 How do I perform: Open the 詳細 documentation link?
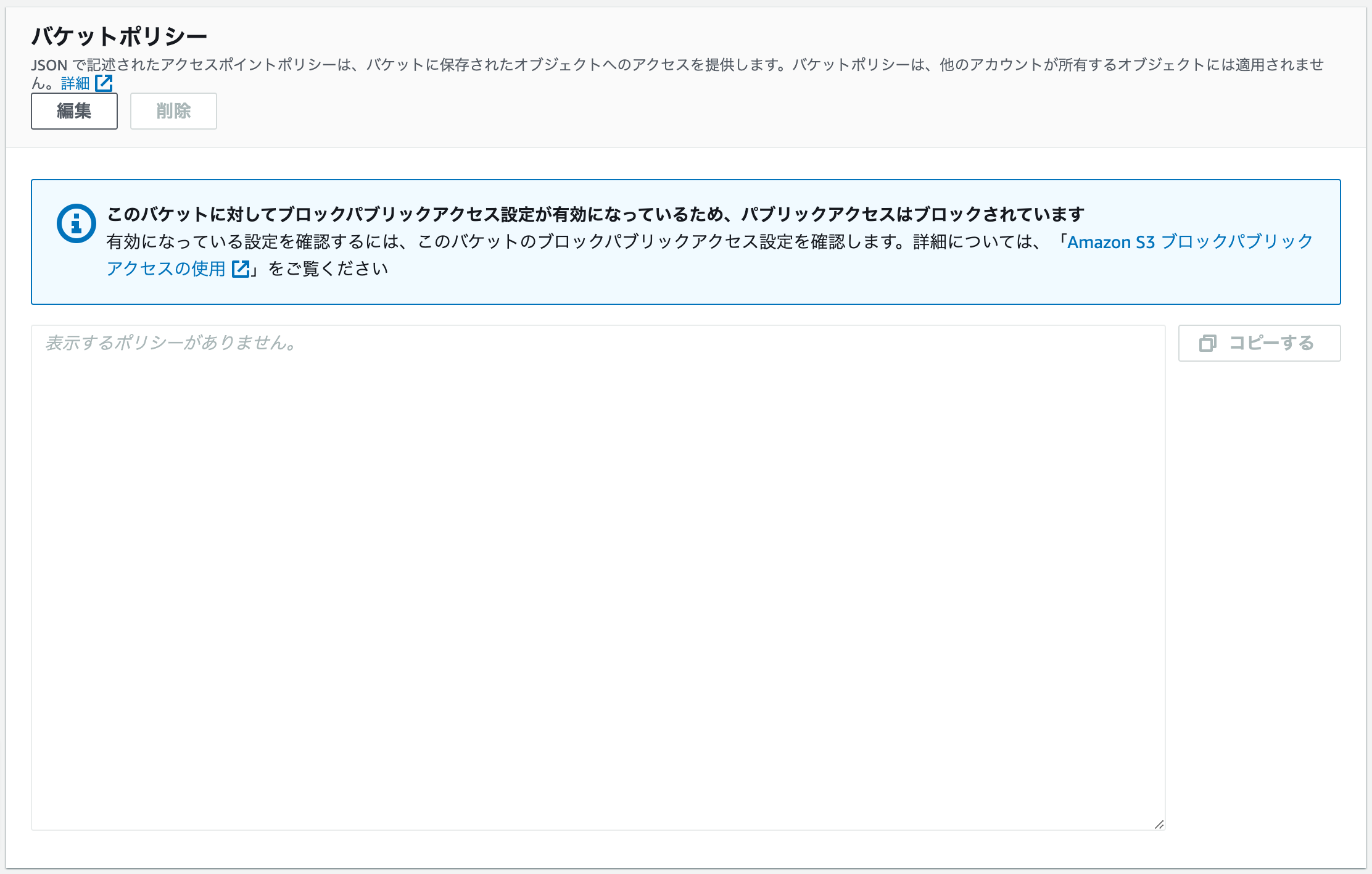coord(76,83)
